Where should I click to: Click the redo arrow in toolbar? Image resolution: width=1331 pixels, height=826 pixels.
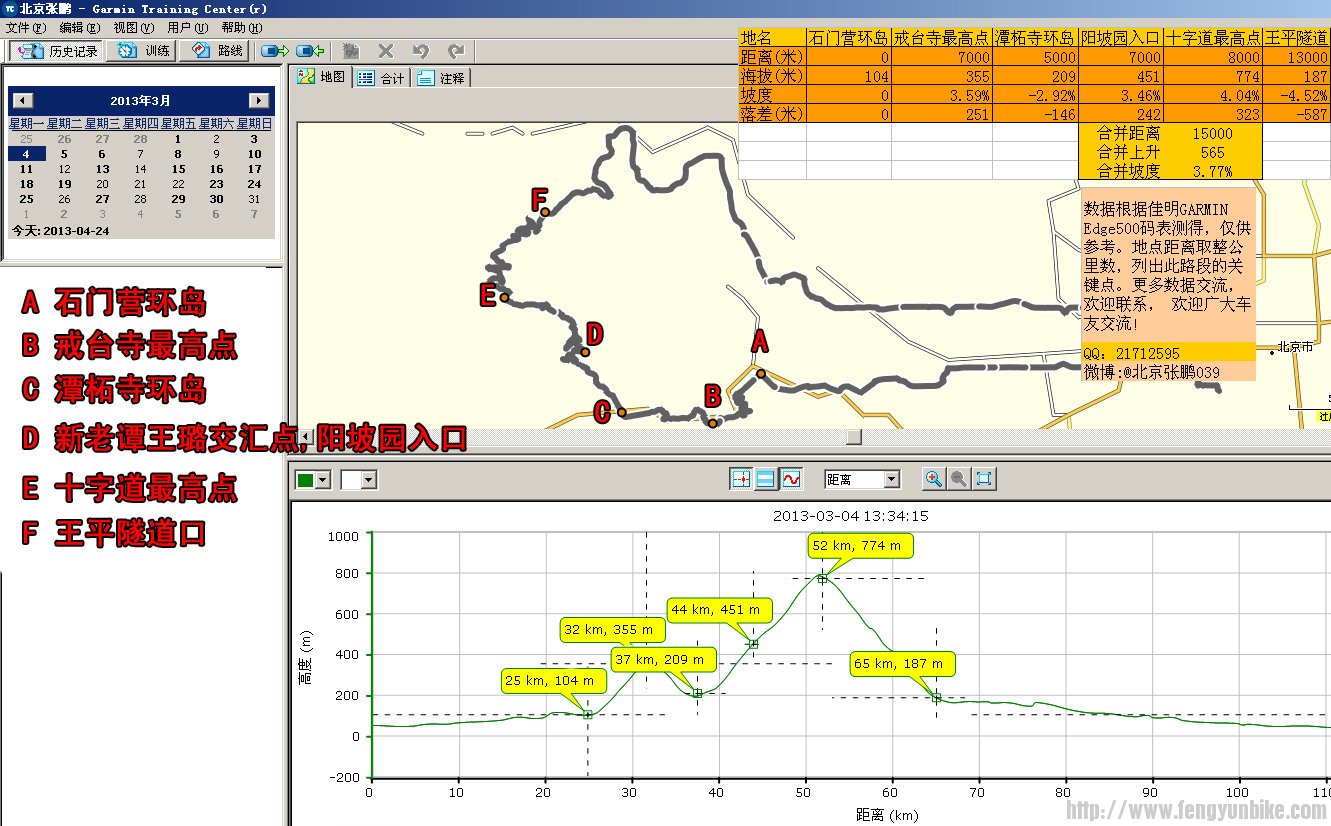456,50
